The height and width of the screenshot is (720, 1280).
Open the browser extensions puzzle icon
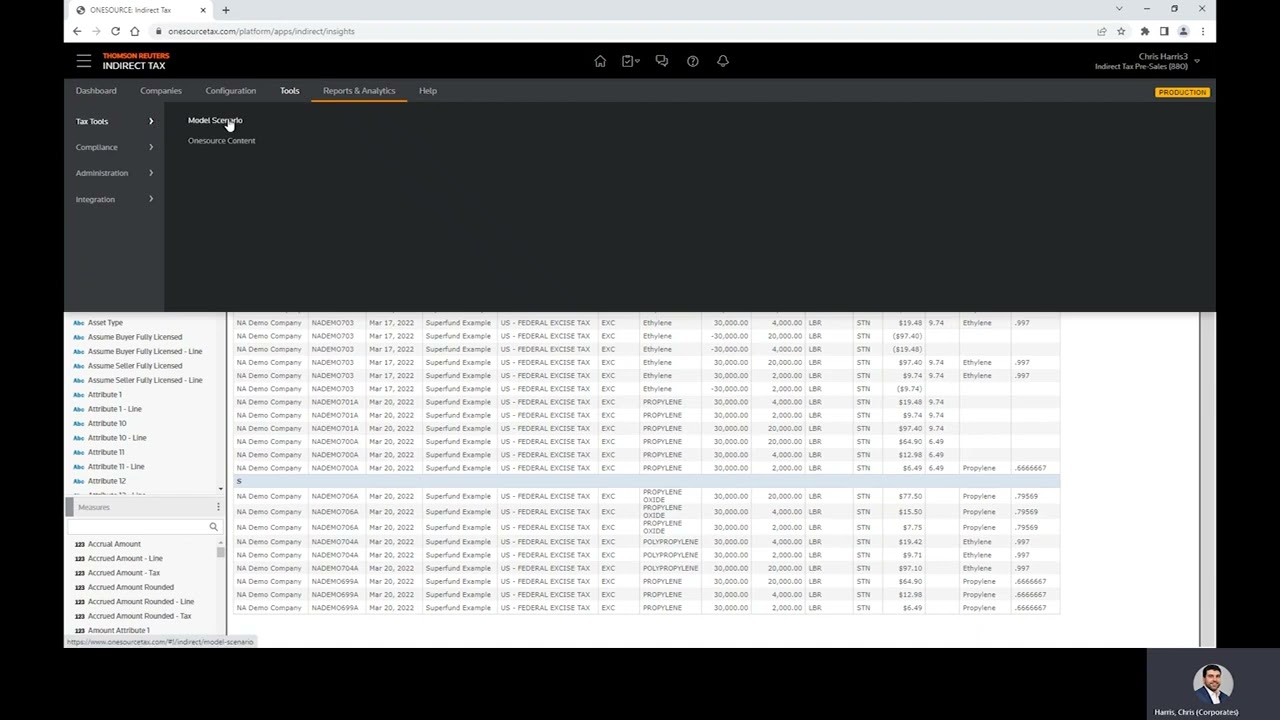coord(1145,31)
